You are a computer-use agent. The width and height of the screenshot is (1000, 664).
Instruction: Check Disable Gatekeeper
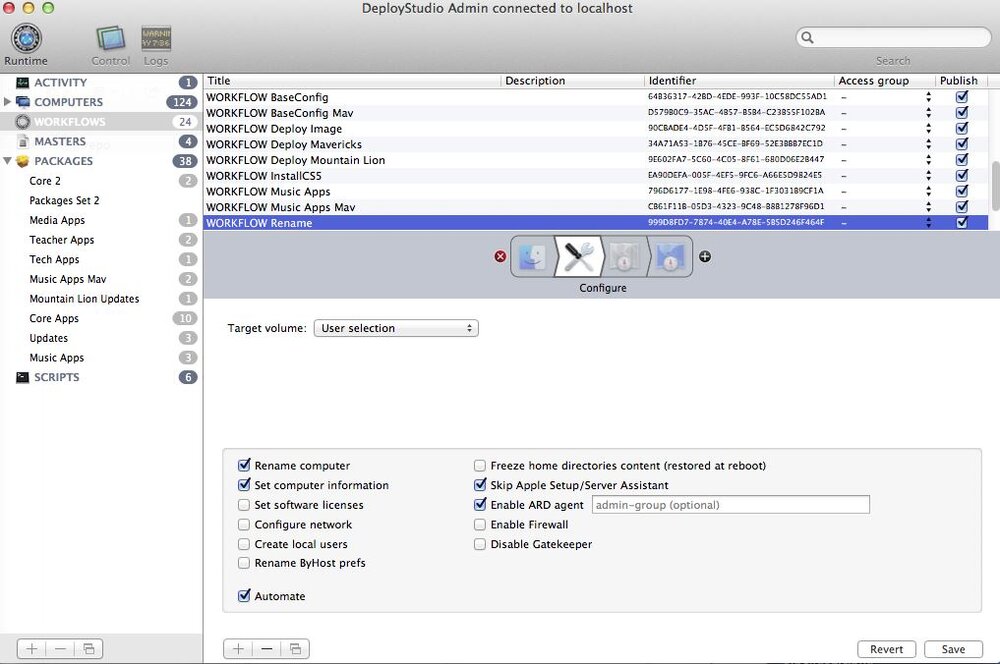(480, 544)
